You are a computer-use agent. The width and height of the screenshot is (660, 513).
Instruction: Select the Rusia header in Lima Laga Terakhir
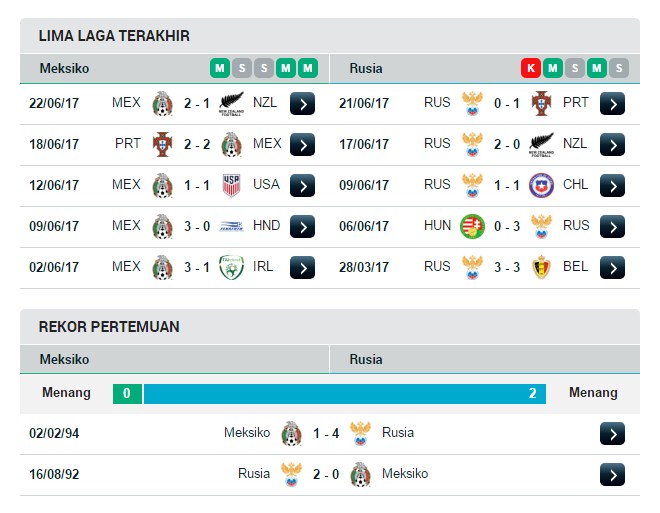click(x=366, y=68)
